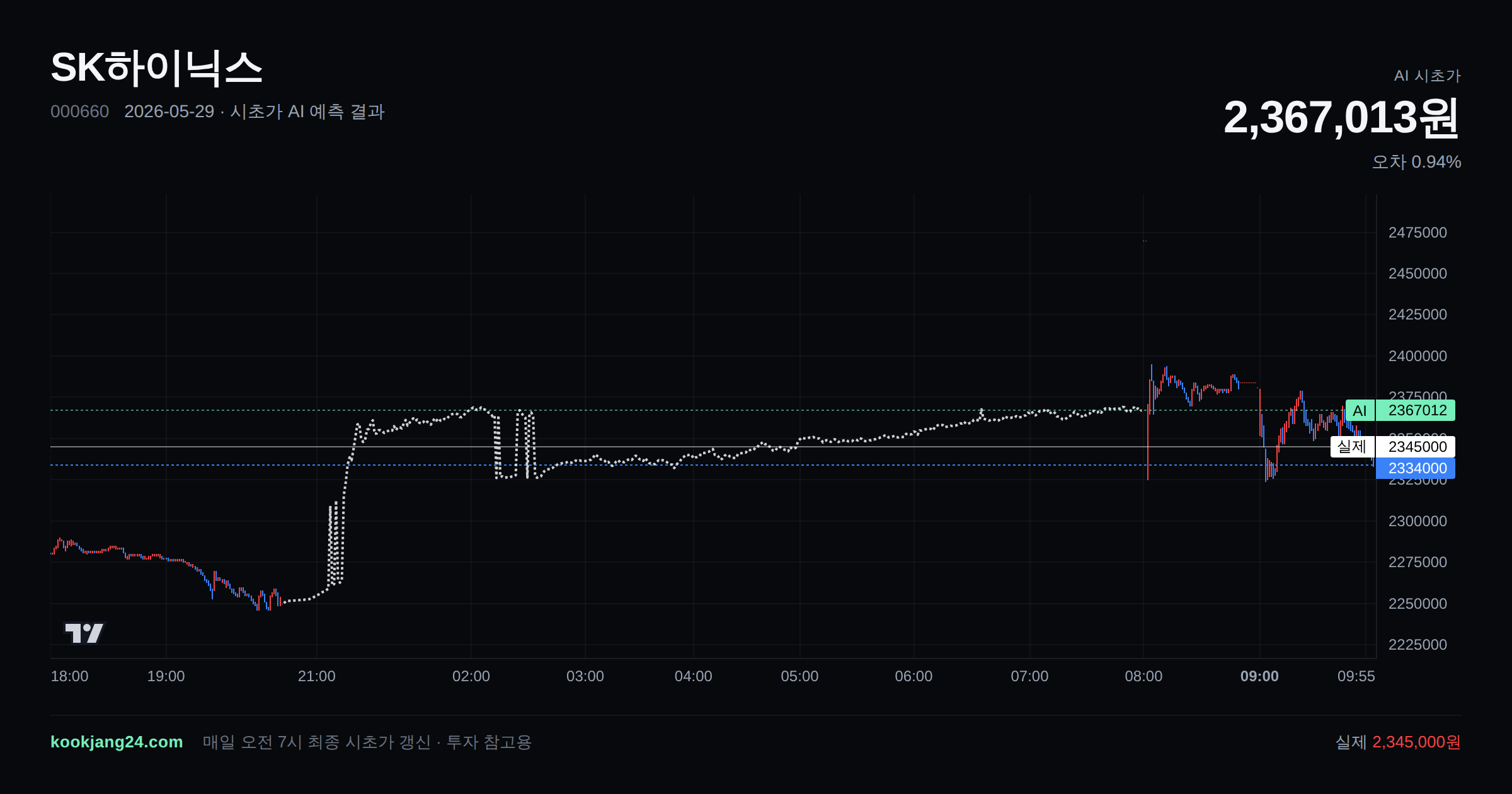1512x794 pixels.
Task: Click the 2425000 price axis label
Action: tap(1417, 314)
